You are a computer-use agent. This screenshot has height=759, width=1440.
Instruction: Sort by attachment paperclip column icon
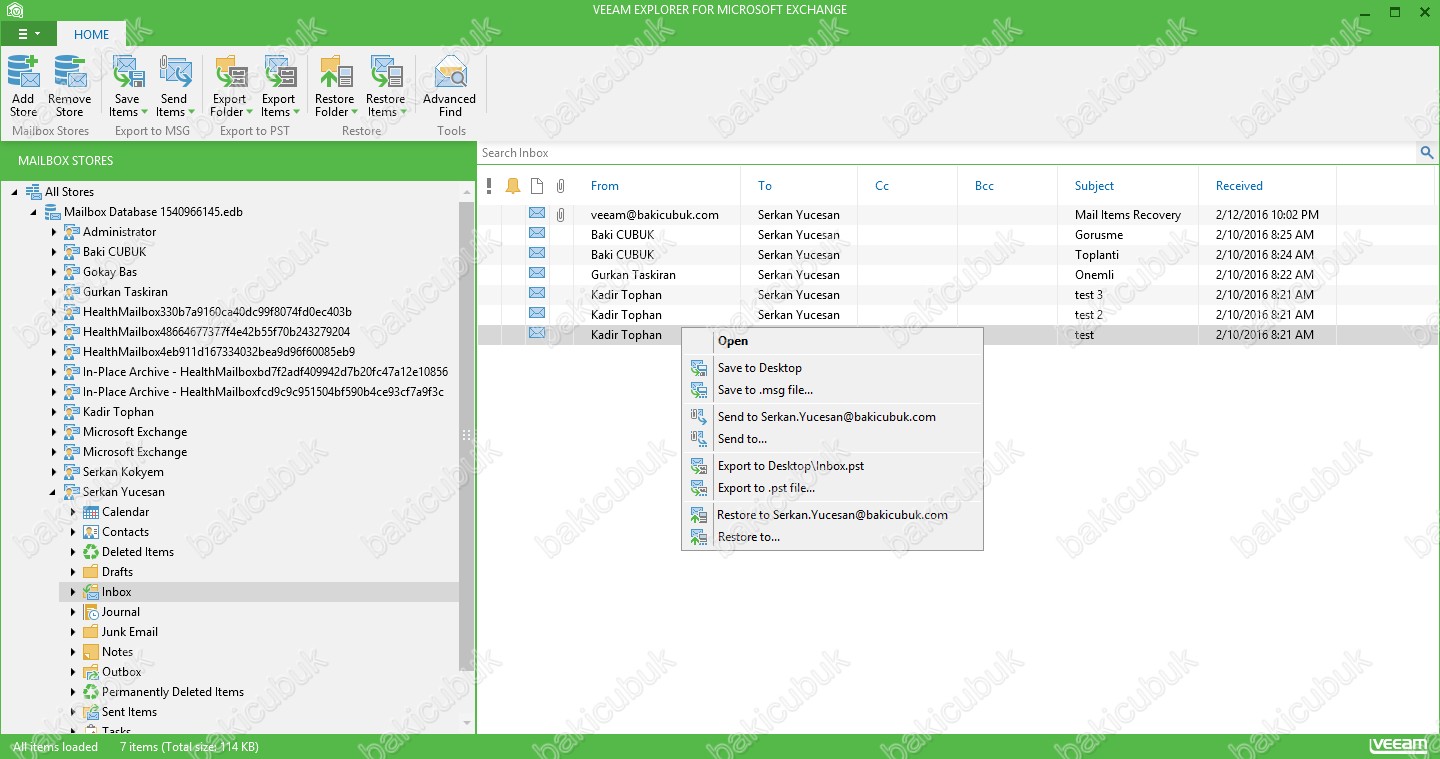[561, 186]
